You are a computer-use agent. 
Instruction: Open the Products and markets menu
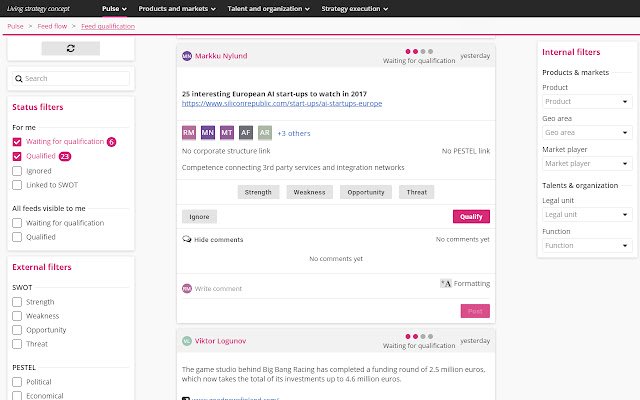point(177,9)
